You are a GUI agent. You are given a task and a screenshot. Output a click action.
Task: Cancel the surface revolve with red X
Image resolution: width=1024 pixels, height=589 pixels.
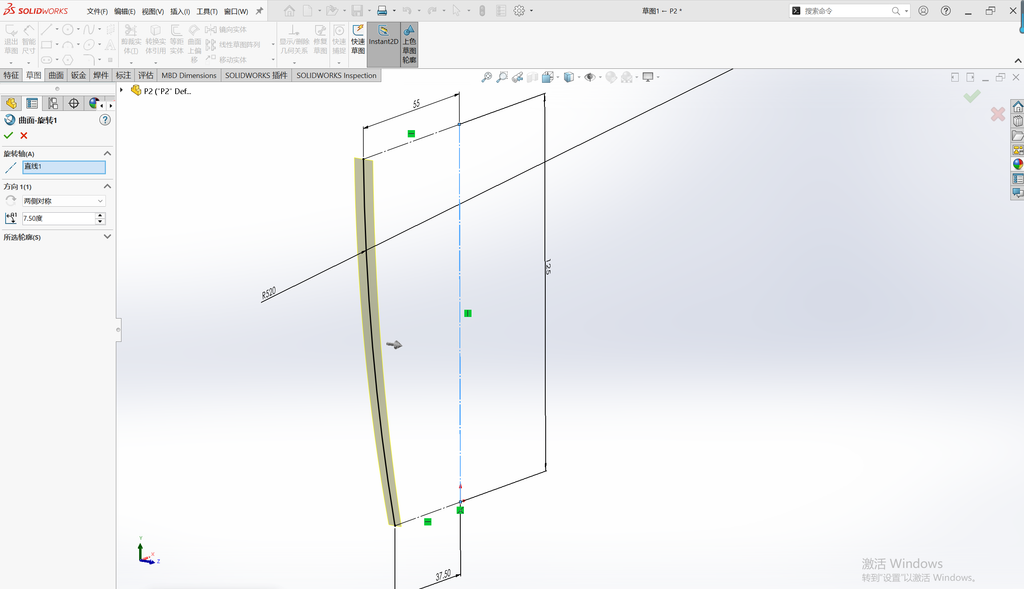pyautogui.click(x=24, y=135)
